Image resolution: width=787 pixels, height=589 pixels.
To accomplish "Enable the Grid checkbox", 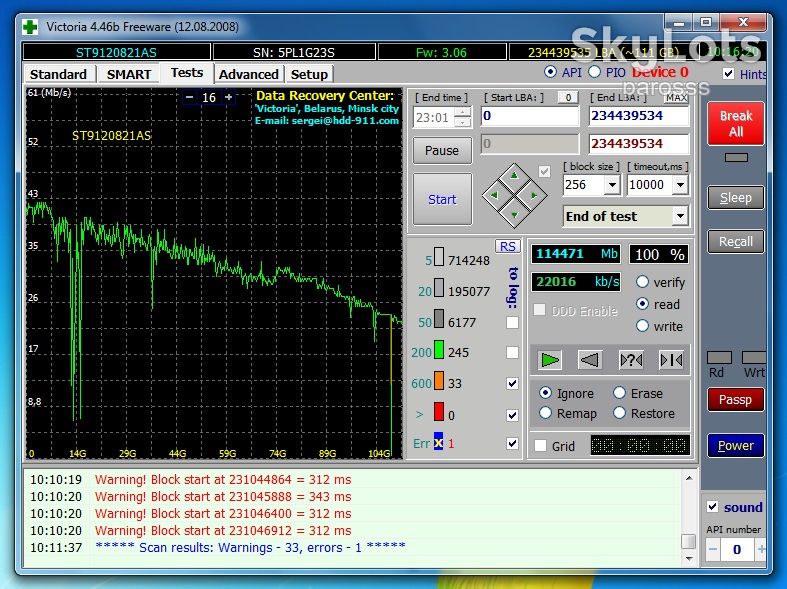I will (541, 446).
